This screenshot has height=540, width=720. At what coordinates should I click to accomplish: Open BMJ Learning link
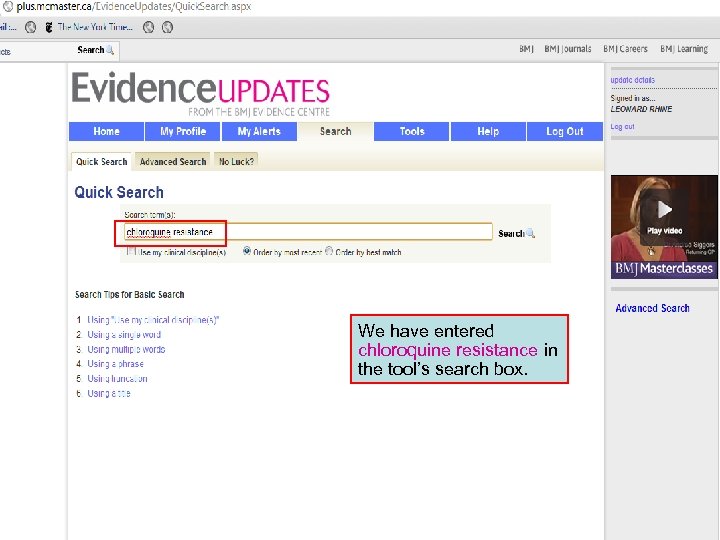(684, 49)
